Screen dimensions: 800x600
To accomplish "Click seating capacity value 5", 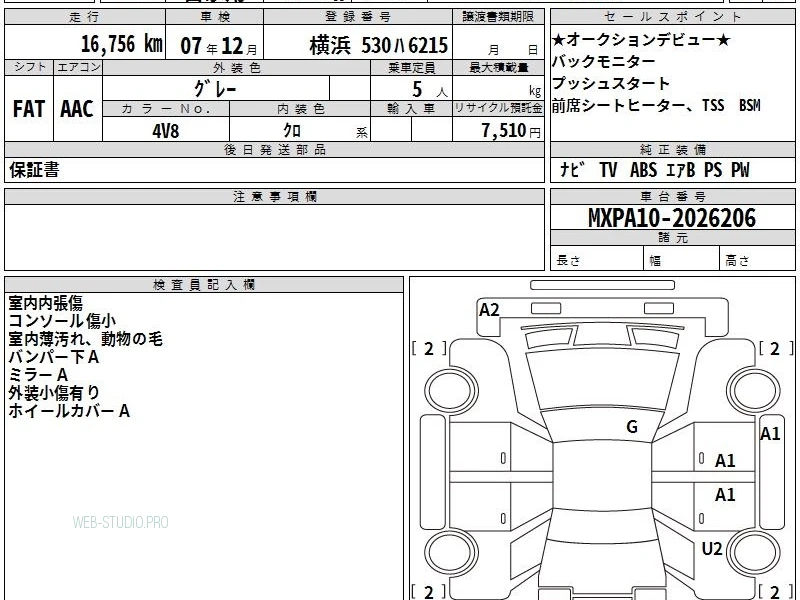I will tap(417, 89).
